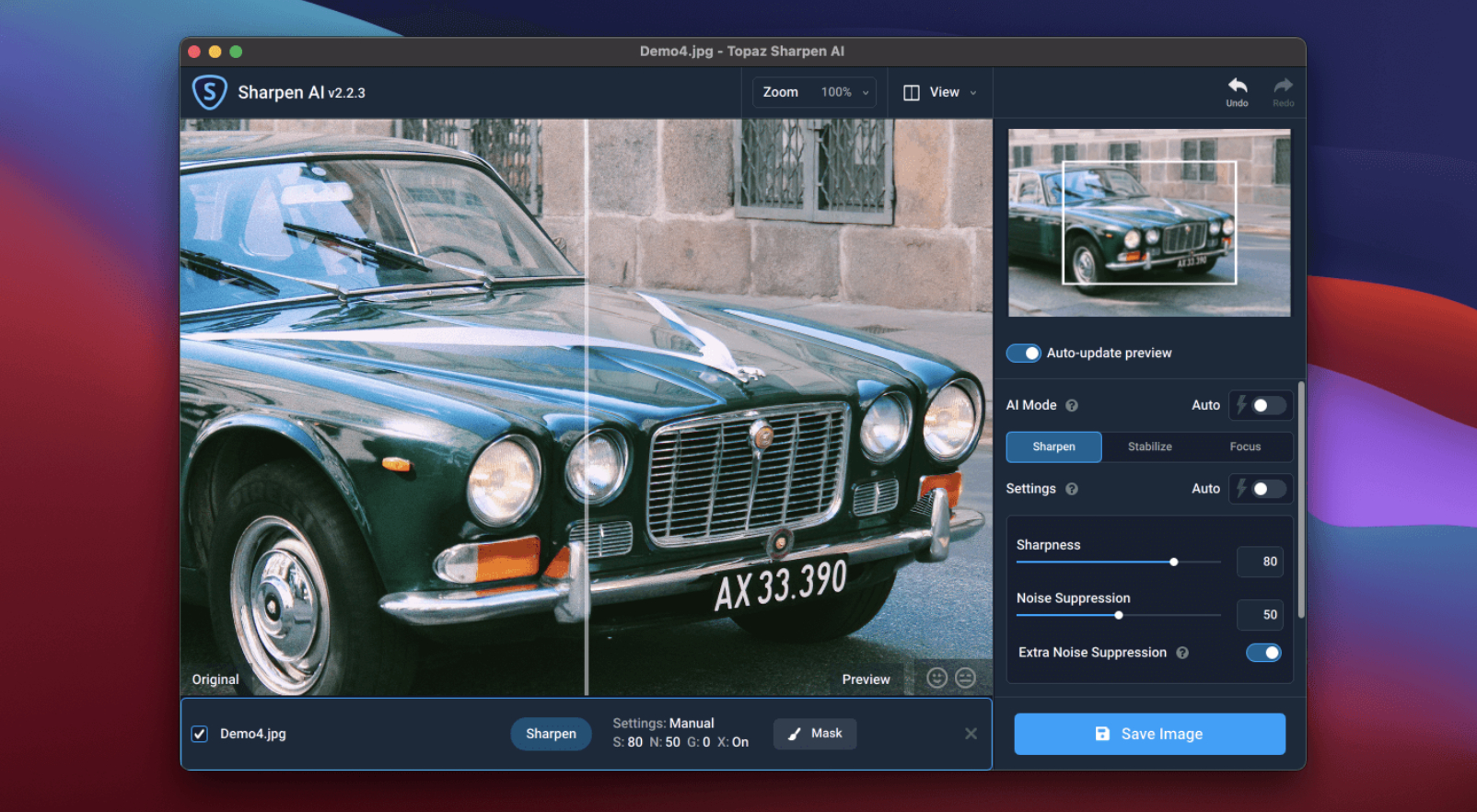Uncheck the Demo4.jpg checkbox
The image size is (1477, 812).
[199, 734]
